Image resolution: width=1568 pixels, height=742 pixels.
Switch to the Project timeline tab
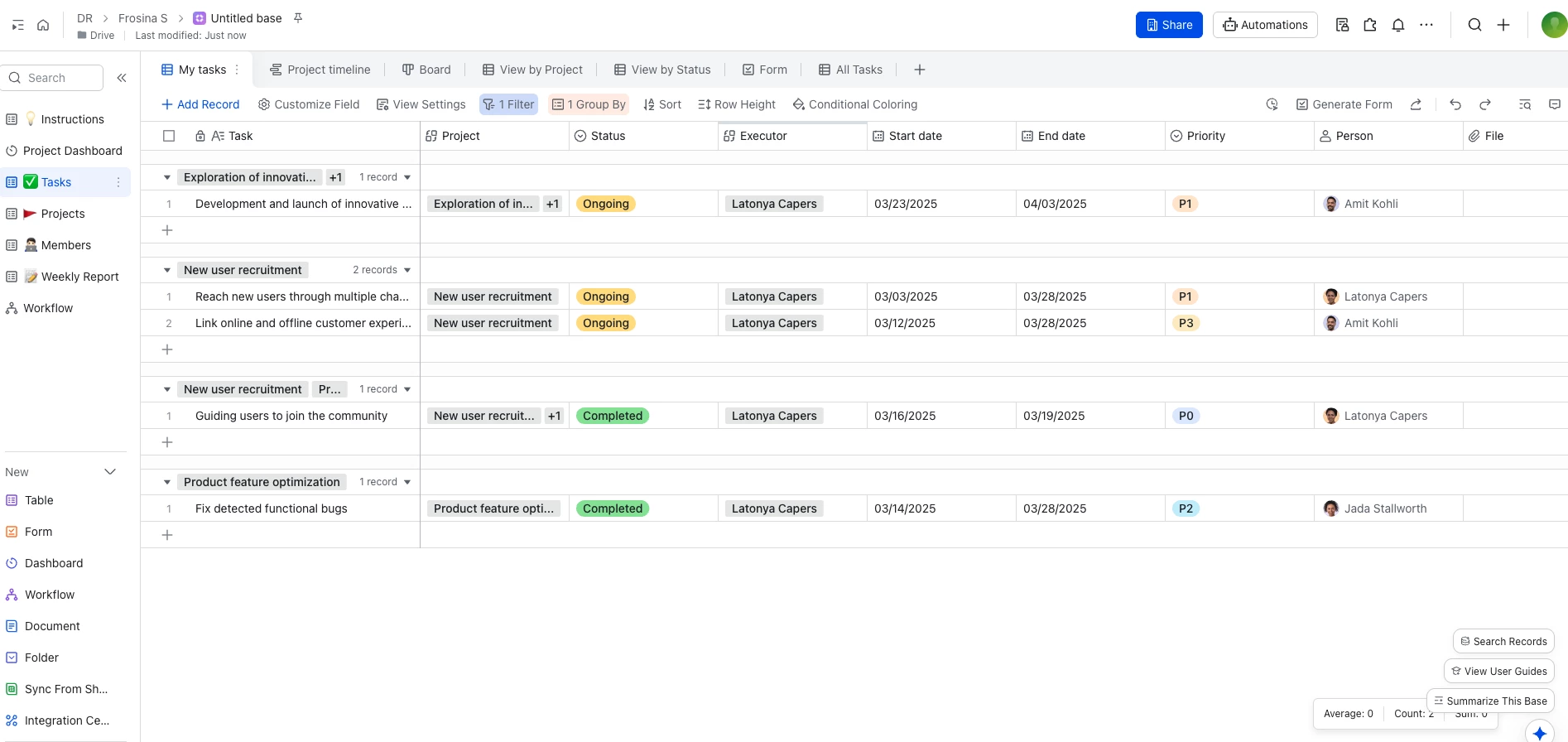coord(320,70)
